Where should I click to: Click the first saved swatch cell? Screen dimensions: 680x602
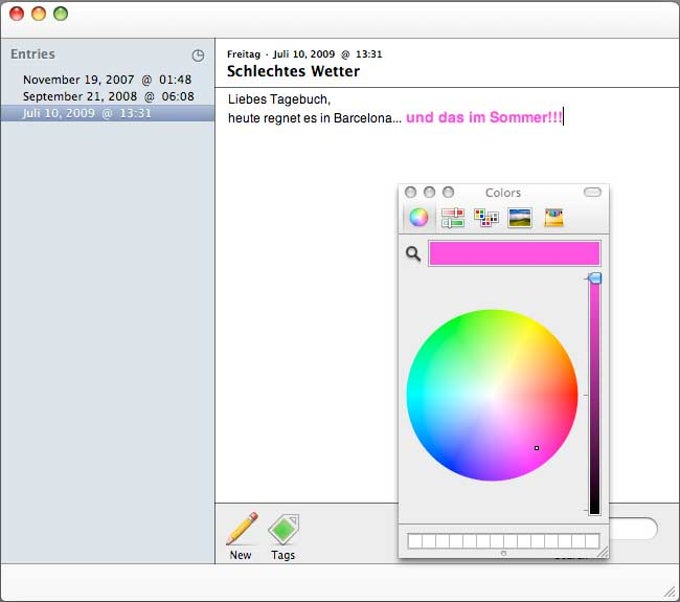(x=415, y=541)
